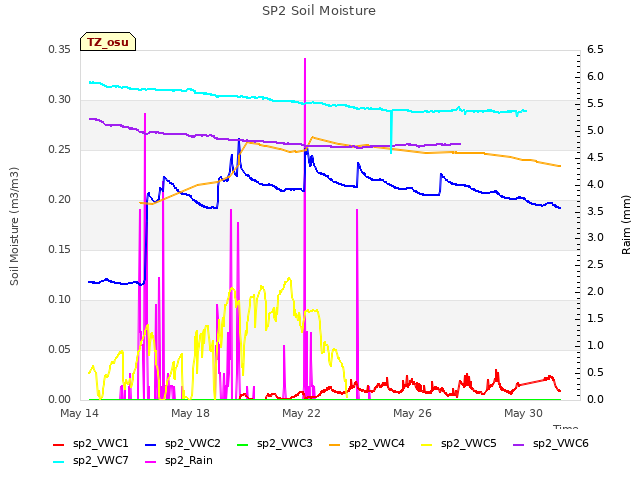Click the May 30 x-axis tick label
640x480 pixels.
click(x=523, y=413)
